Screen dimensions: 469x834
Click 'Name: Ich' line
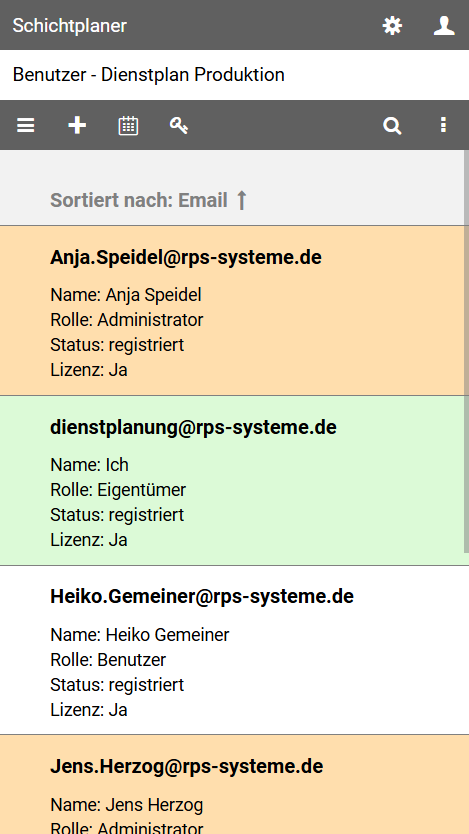(89, 465)
